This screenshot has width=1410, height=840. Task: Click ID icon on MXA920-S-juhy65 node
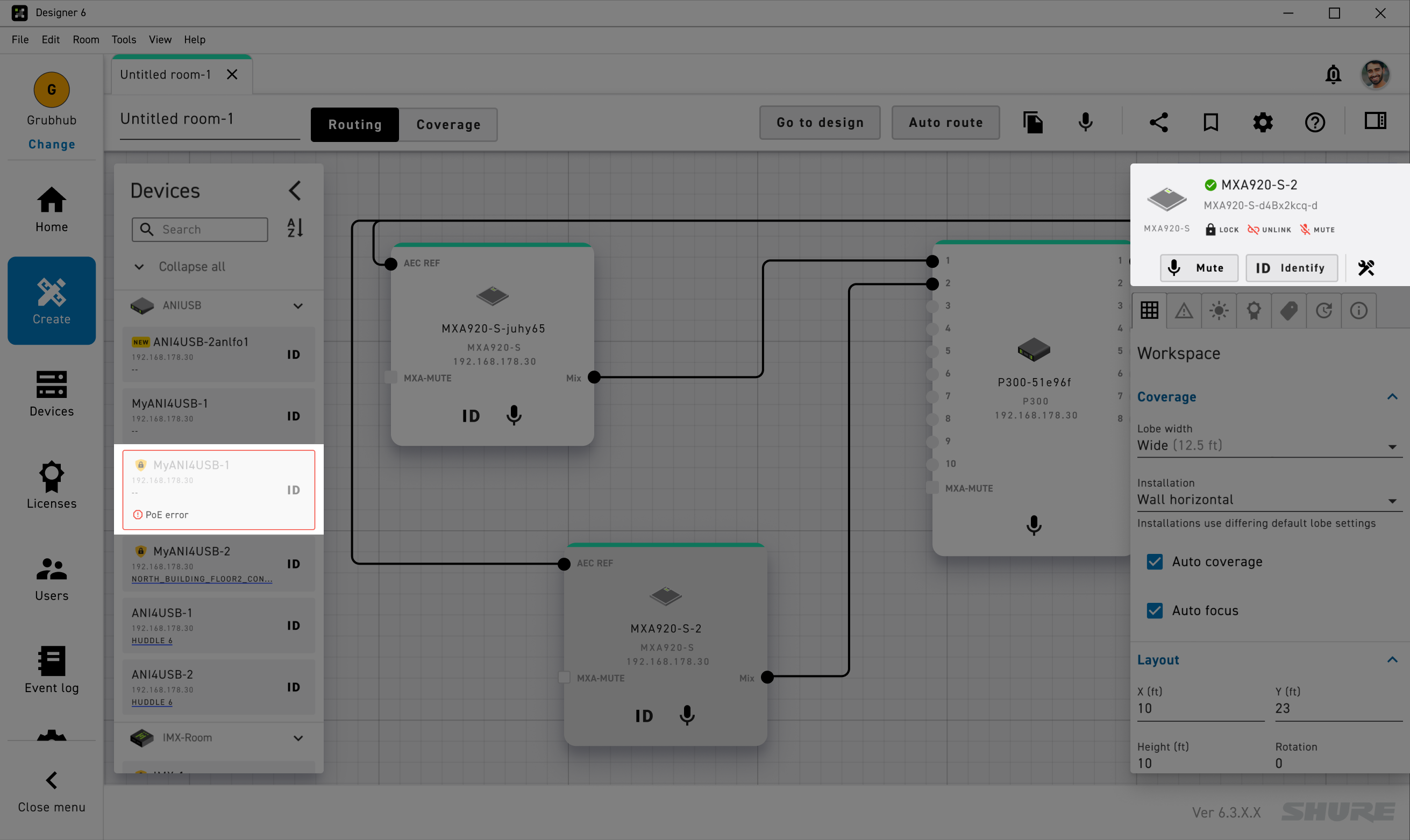[x=471, y=416]
